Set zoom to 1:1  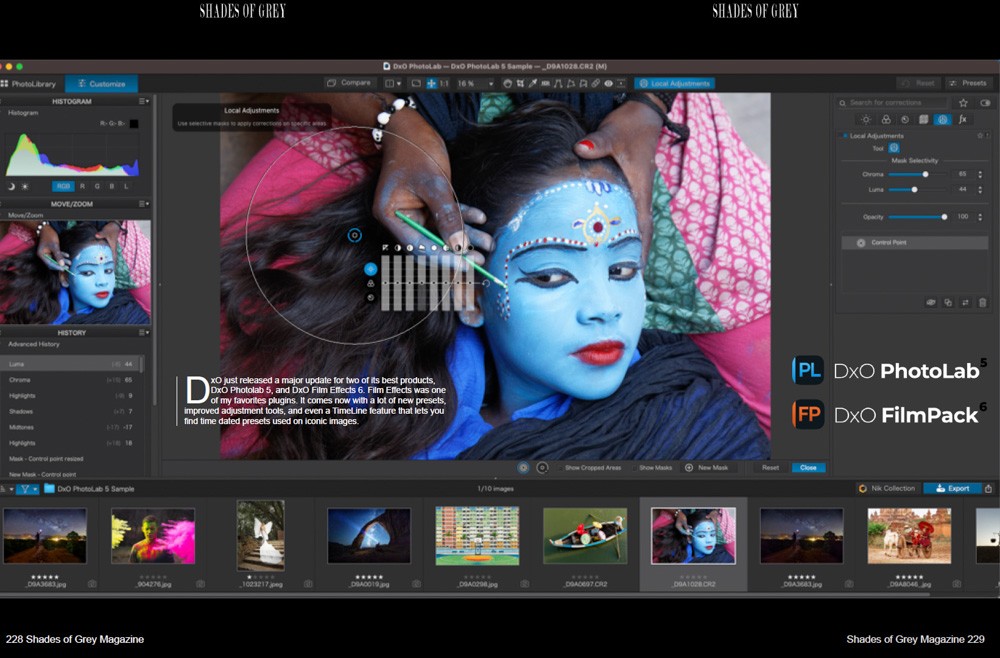point(444,84)
